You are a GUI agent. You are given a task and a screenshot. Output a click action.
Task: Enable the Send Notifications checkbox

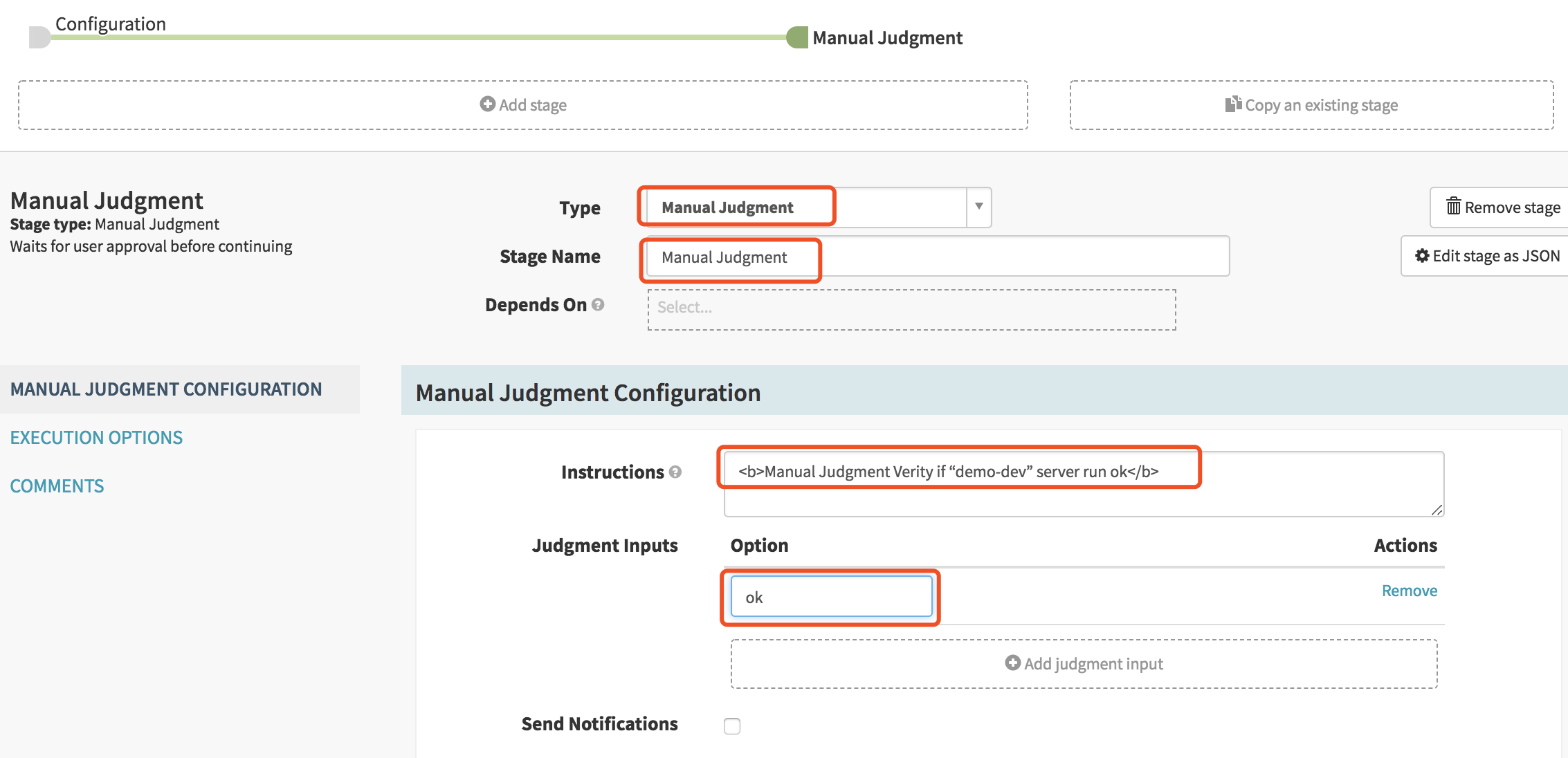coord(731,725)
